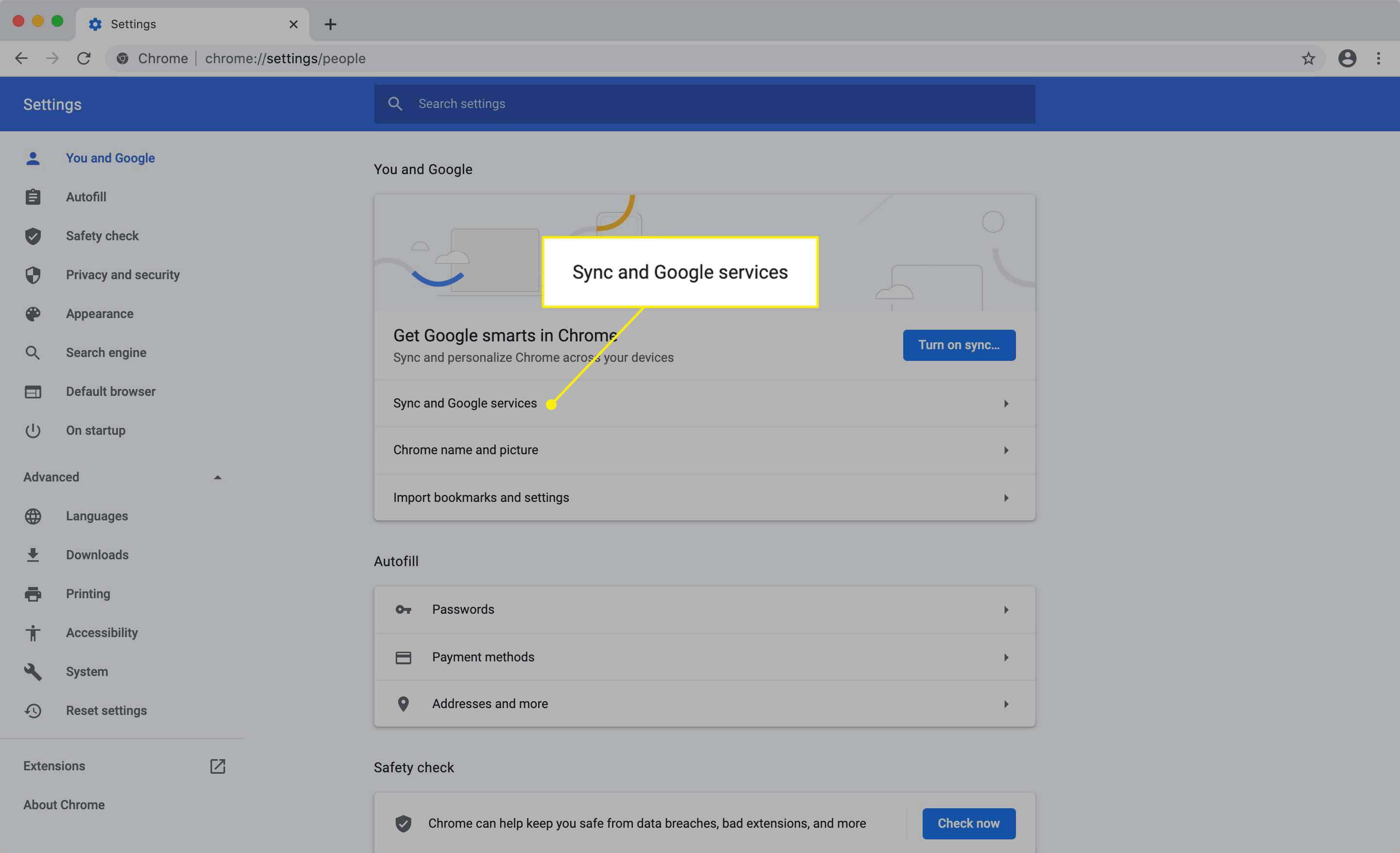The image size is (1400, 853).
Task: Click the Settings header title
Action: tap(52, 105)
